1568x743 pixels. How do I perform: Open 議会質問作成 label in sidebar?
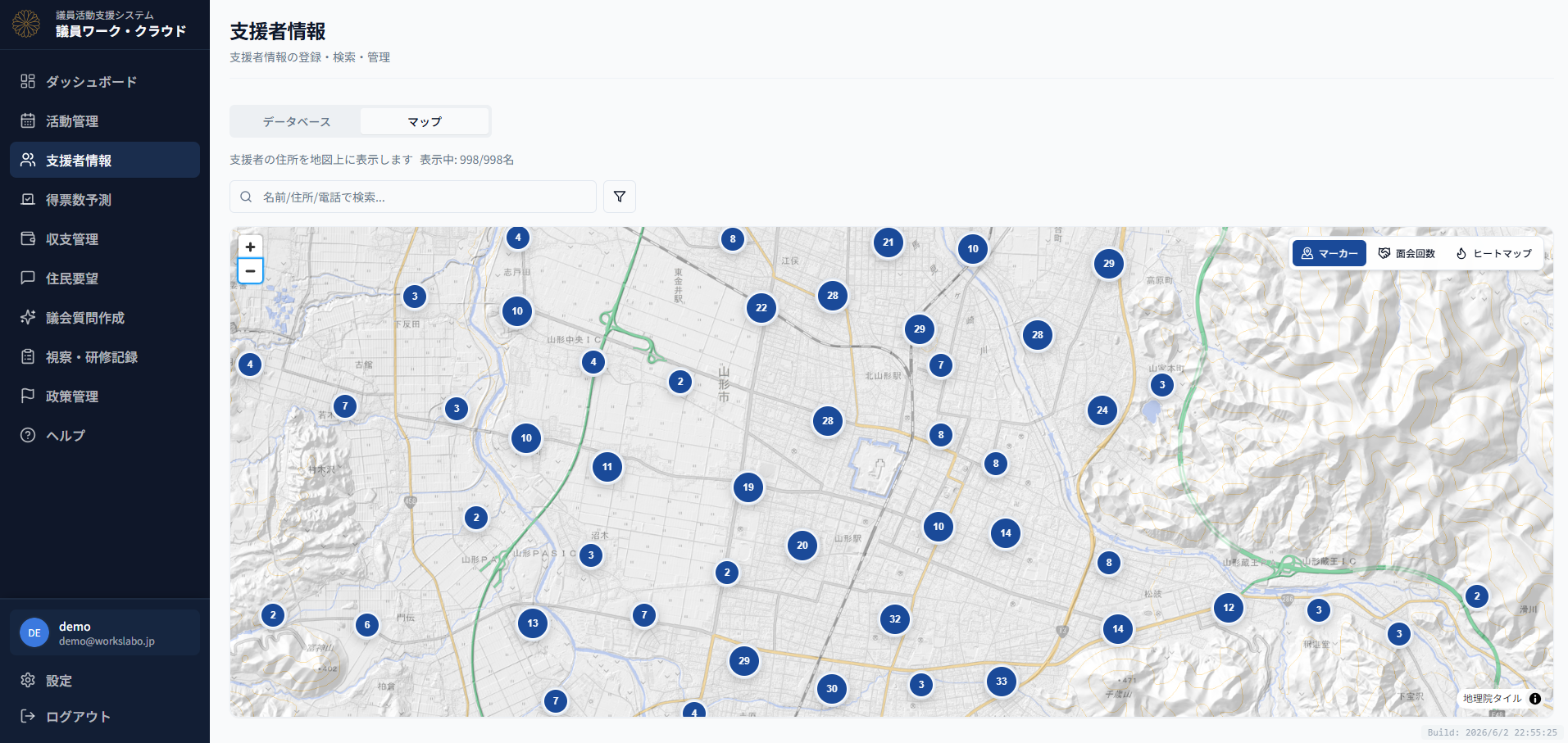(x=85, y=318)
